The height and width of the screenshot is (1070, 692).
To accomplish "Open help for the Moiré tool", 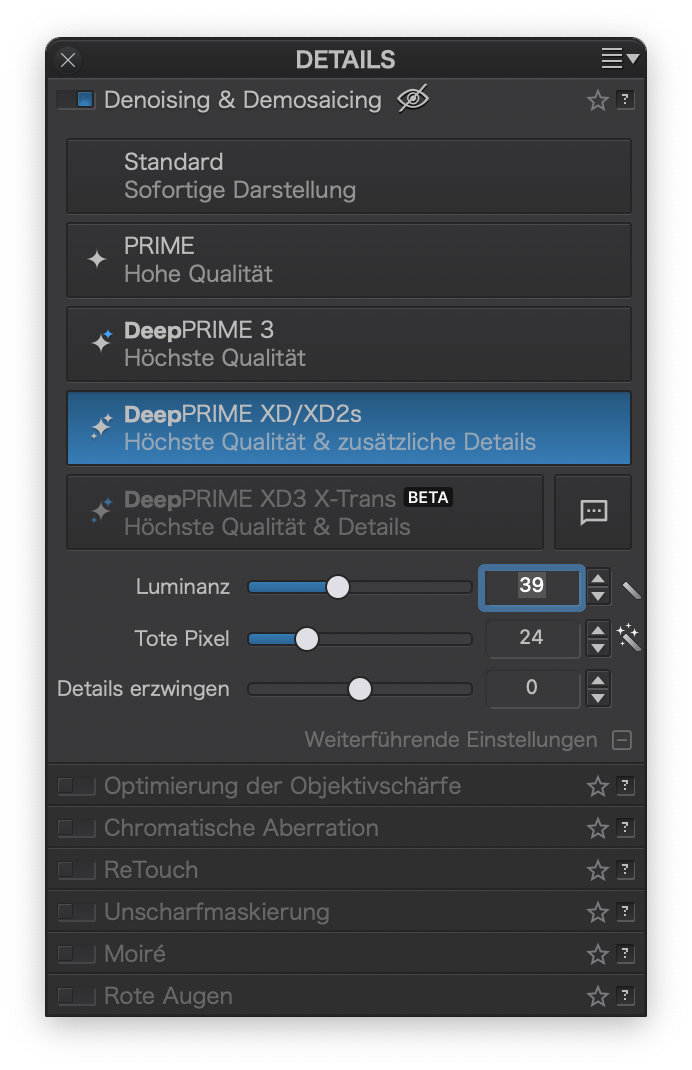I will click(x=624, y=953).
